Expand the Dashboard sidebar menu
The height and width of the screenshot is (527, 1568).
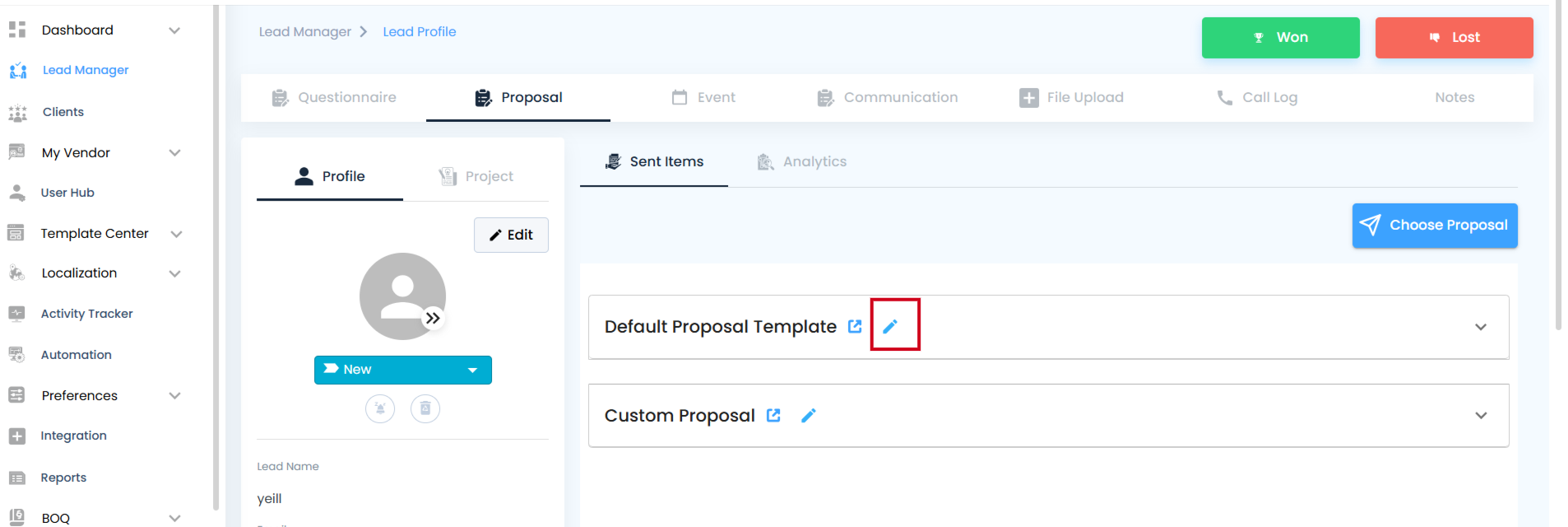[x=174, y=30]
